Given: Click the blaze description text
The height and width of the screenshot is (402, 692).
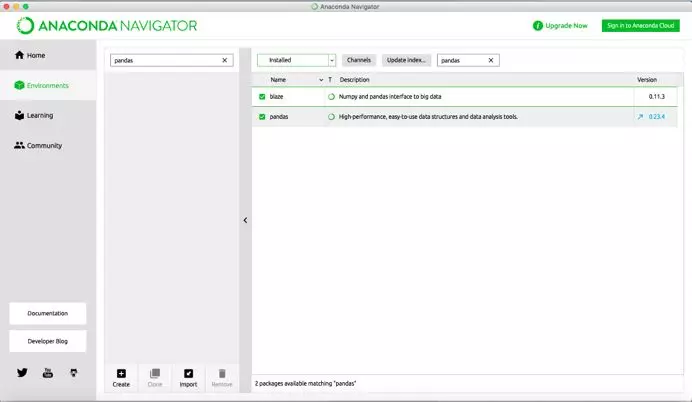Looking at the screenshot, I should (x=390, y=96).
